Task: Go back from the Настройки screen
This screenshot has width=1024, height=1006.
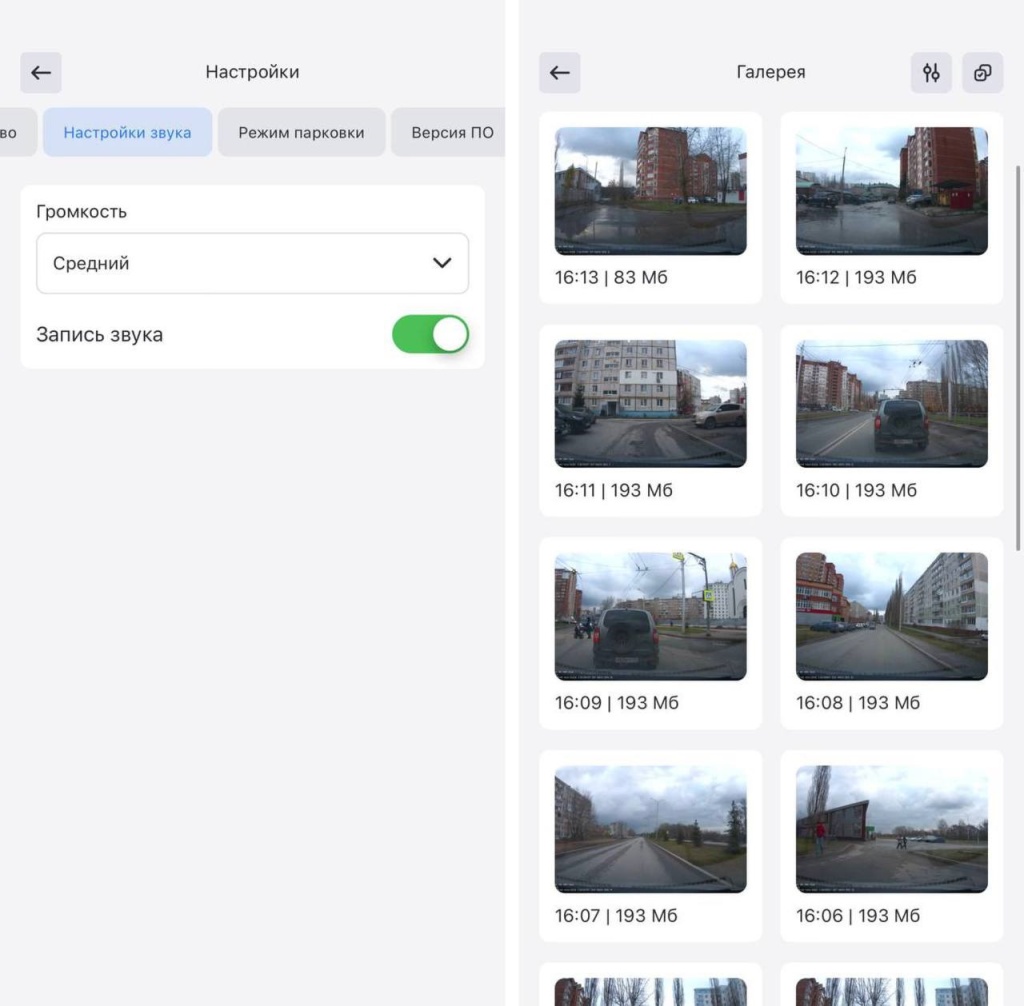Action: click(41, 73)
